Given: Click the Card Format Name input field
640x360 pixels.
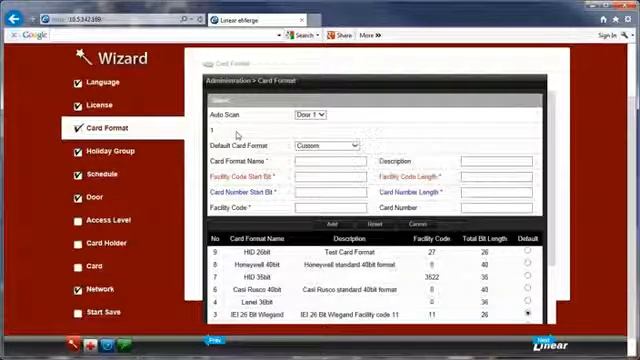Looking at the screenshot, I should (x=331, y=161).
